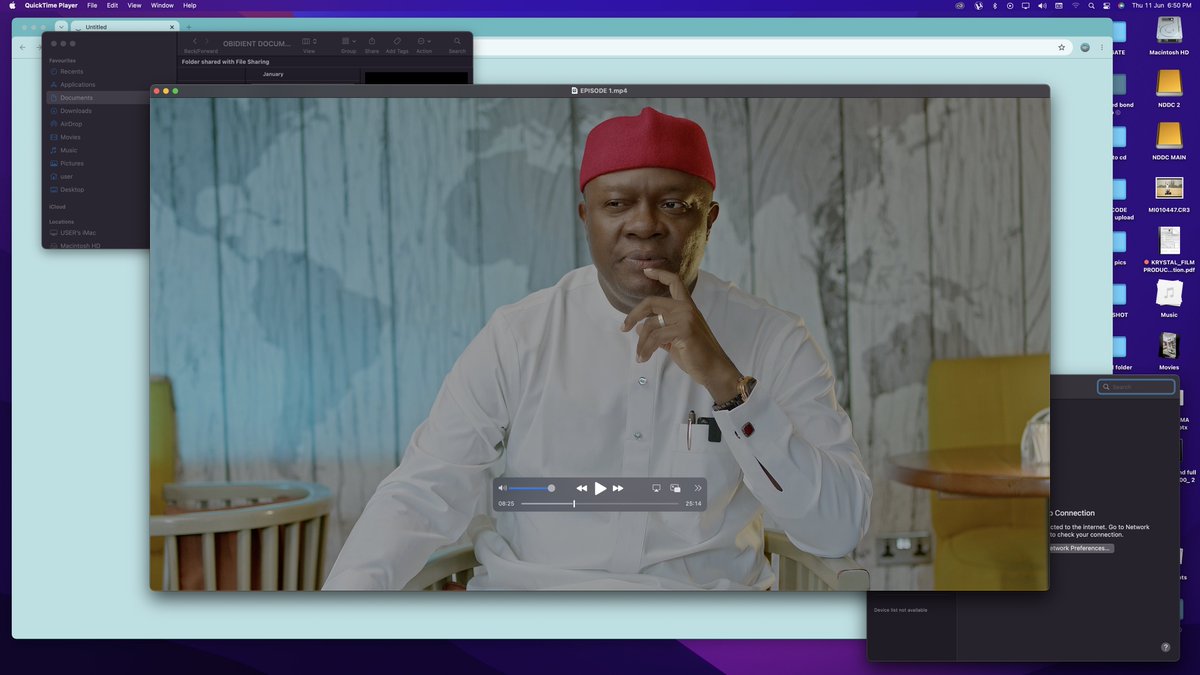Open the browser profile avatar
This screenshot has width=1200, height=675.
[1085, 47]
